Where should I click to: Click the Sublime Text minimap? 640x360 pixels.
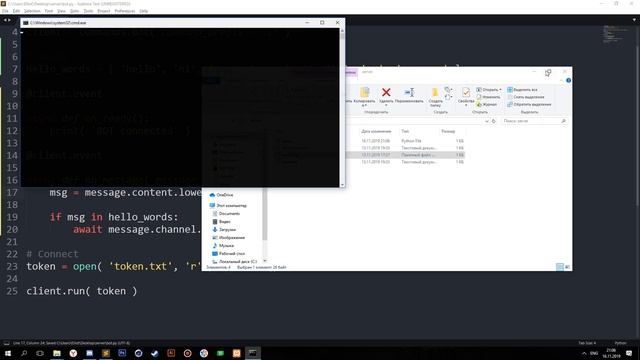click(x=615, y=34)
